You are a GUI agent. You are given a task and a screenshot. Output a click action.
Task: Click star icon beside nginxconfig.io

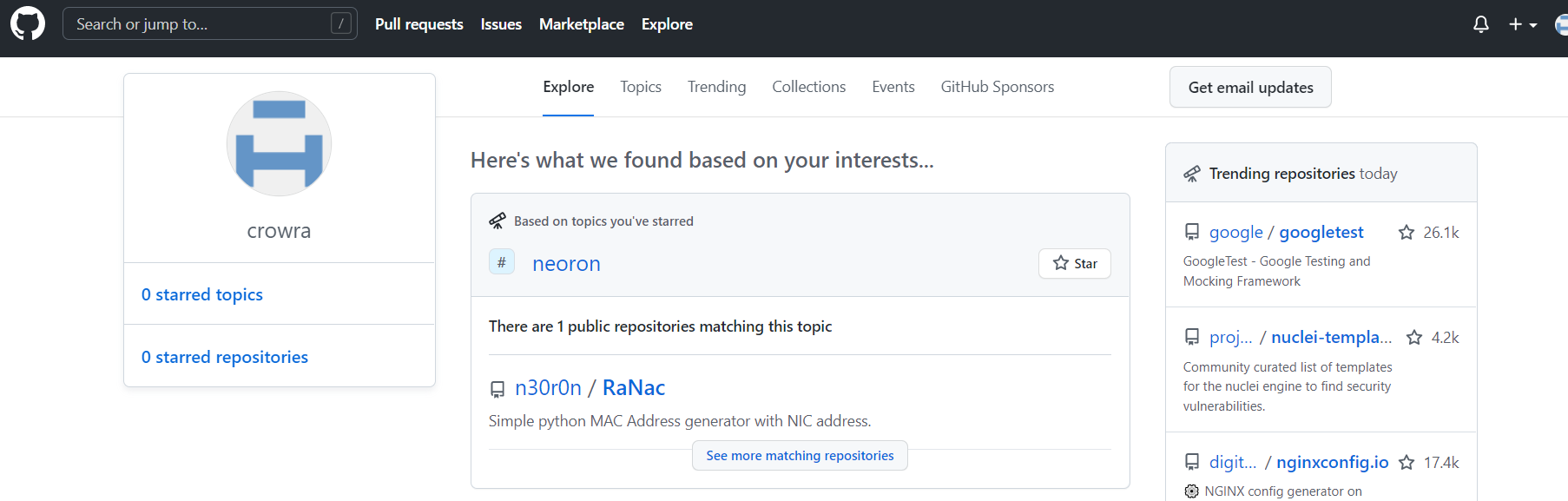tap(1407, 463)
